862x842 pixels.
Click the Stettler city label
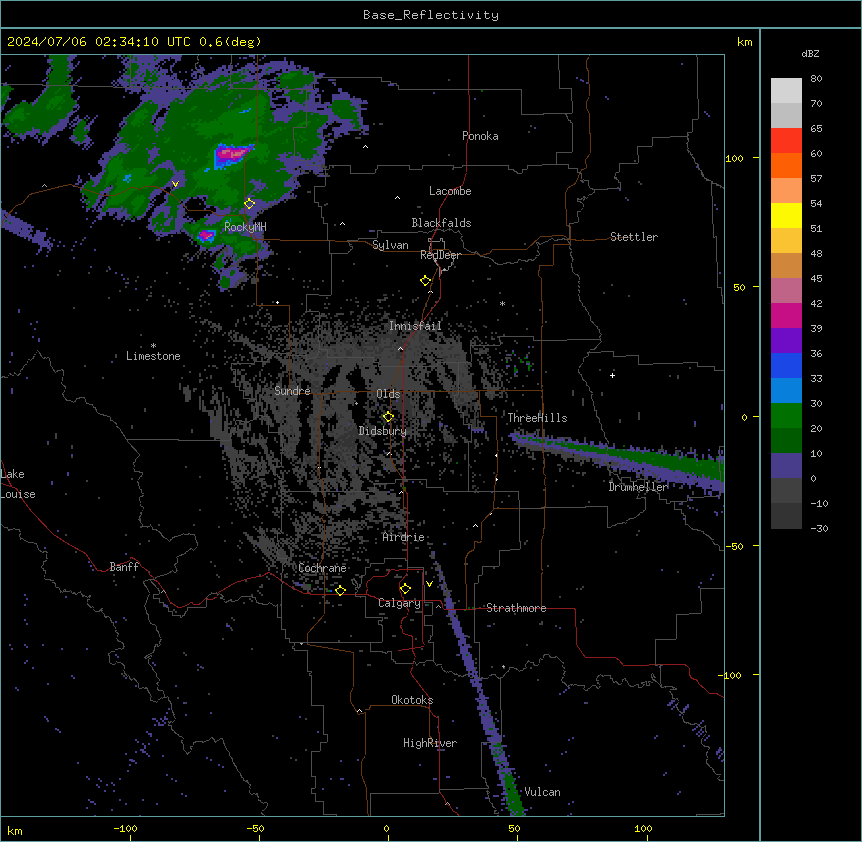tap(634, 237)
